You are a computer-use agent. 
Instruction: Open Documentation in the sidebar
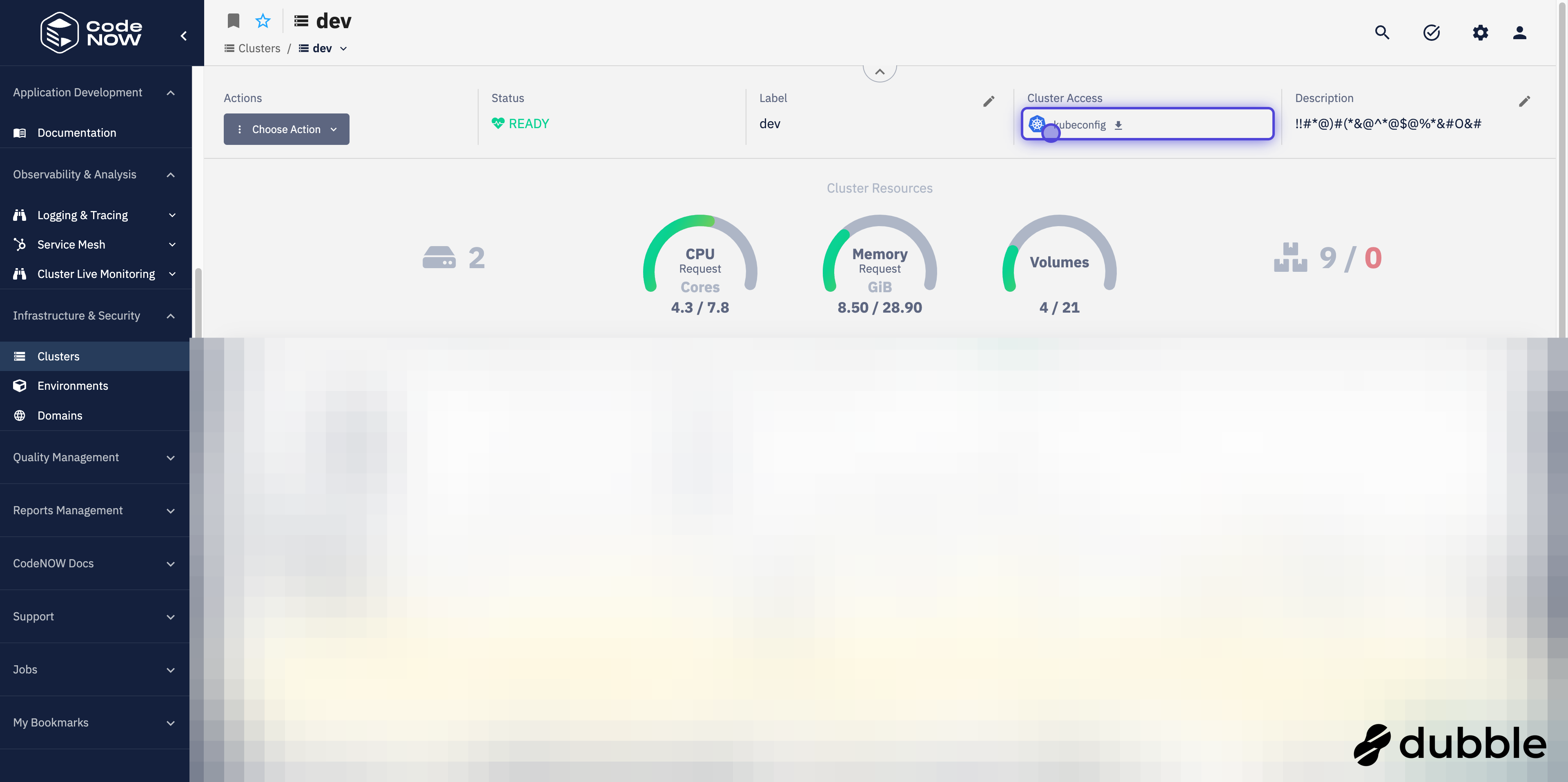[76, 133]
